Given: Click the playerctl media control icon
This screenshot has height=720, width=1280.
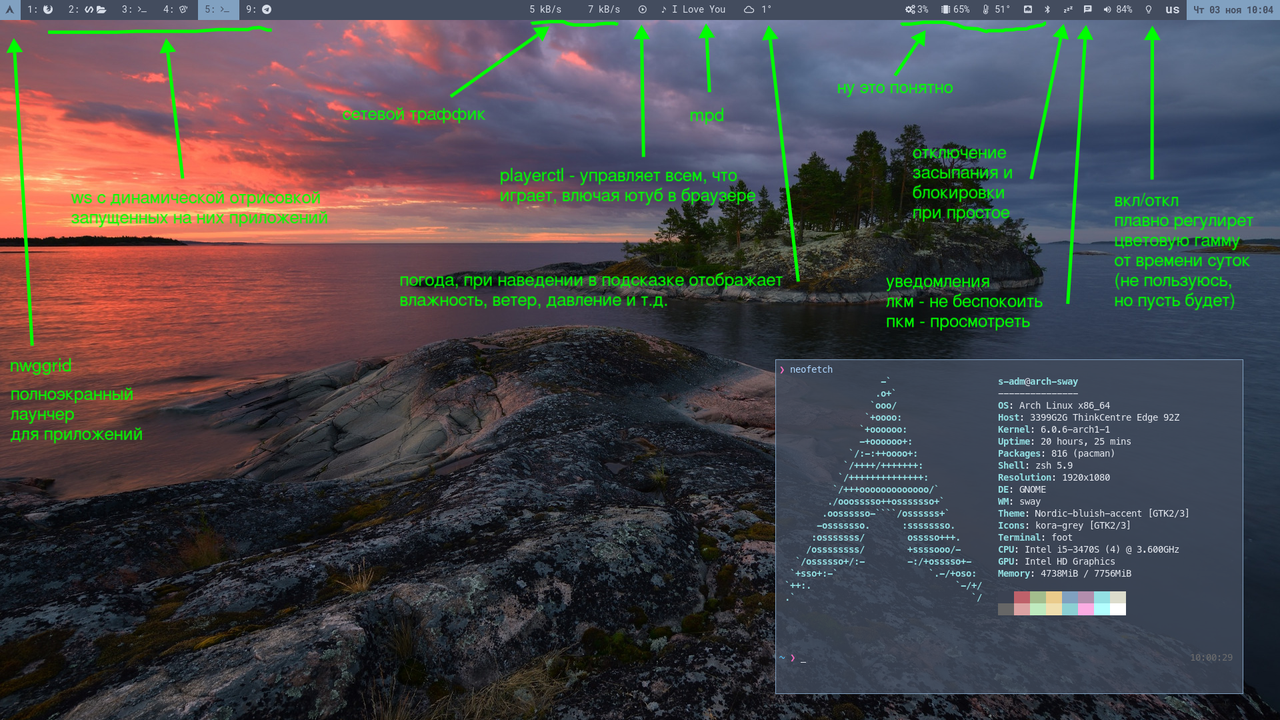Looking at the screenshot, I should pyautogui.click(x=642, y=9).
